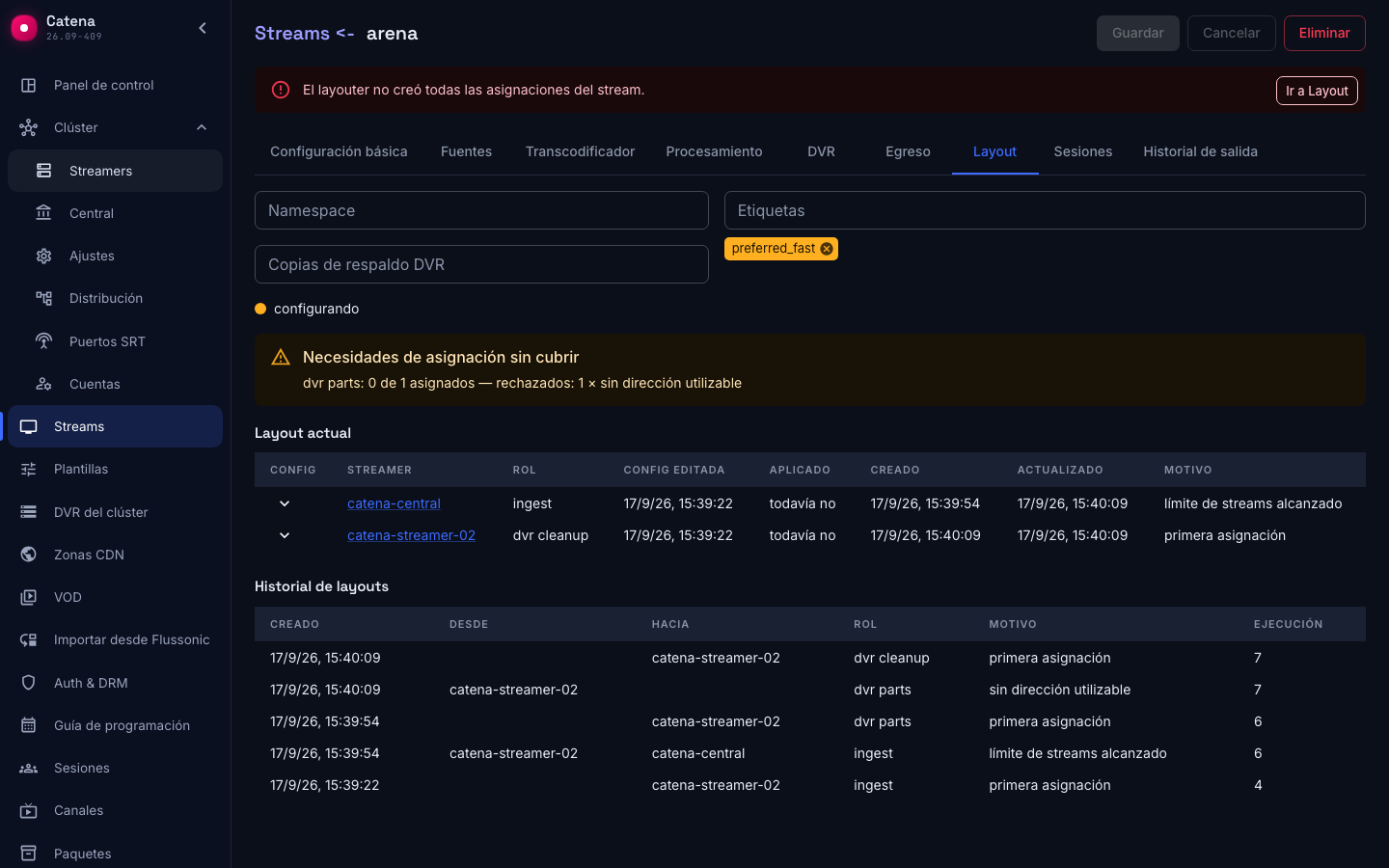Click the "17/9/26, 15:39:22" history row date
The image size is (1389, 868).
[x=325, y=785]
